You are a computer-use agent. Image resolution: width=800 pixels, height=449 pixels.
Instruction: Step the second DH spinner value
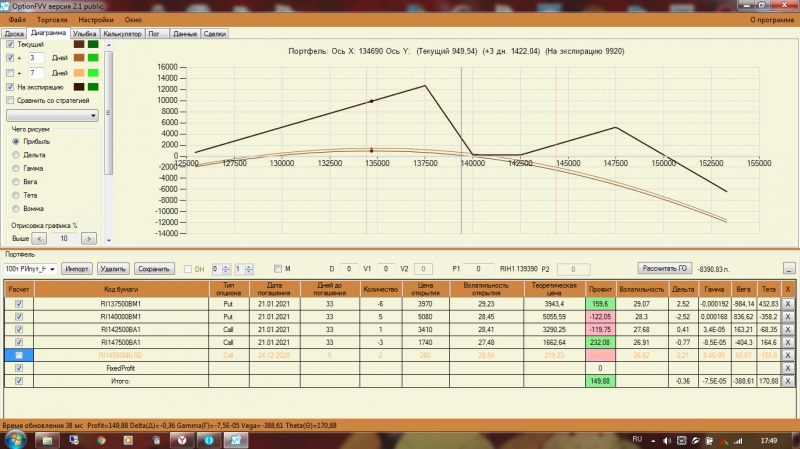[x=248, y=269]
